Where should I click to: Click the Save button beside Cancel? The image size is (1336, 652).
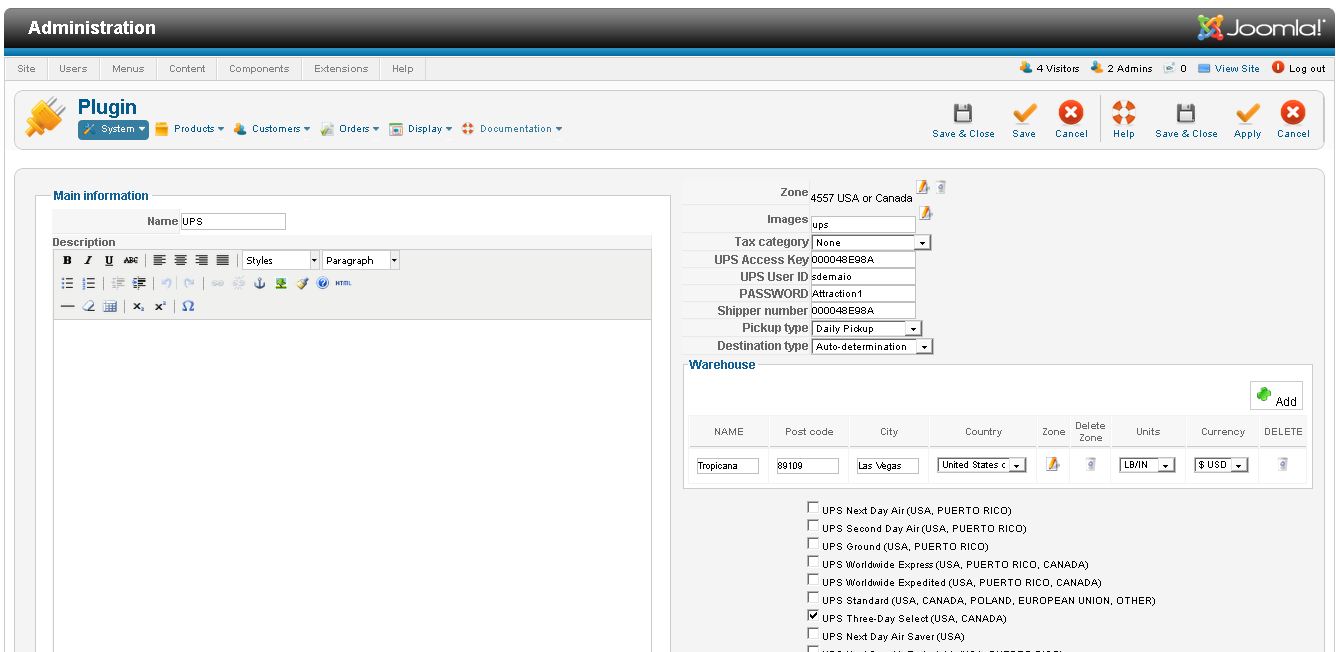(1024, 120)
